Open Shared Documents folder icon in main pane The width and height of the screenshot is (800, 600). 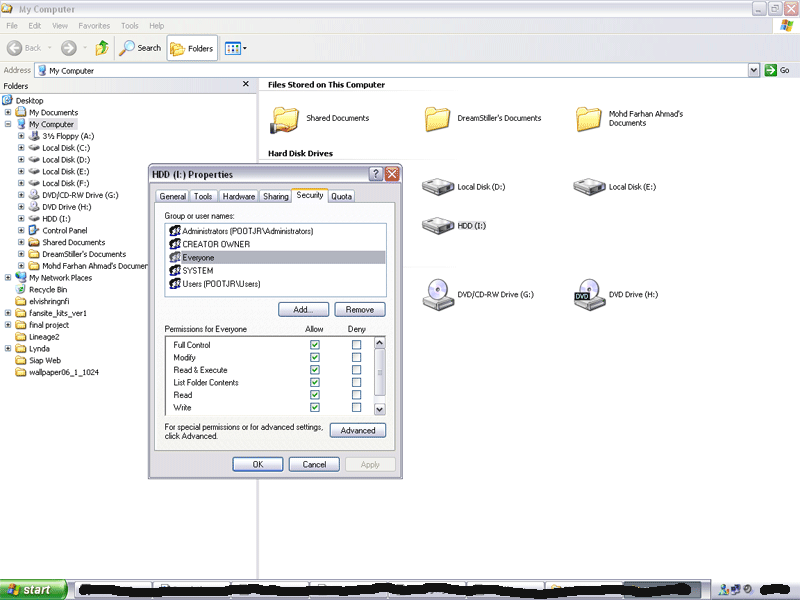284,120
